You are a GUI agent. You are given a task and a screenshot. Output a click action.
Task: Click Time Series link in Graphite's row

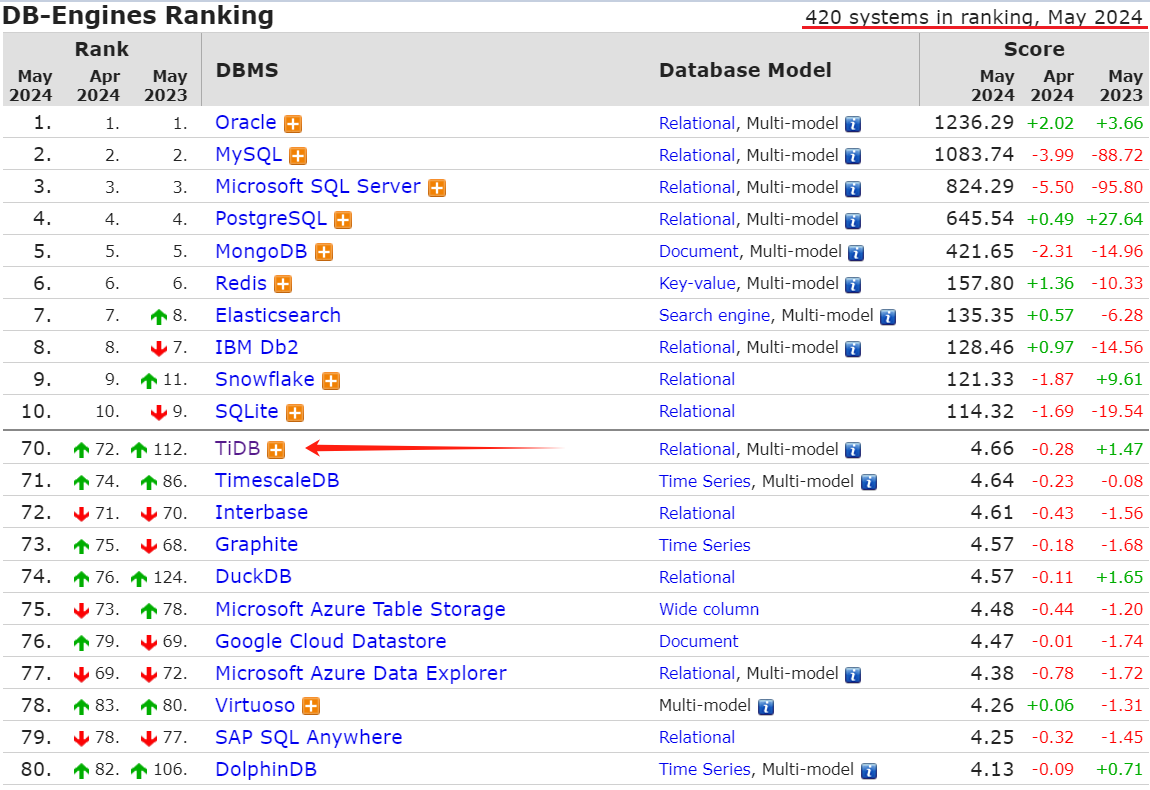coord(705,546)
